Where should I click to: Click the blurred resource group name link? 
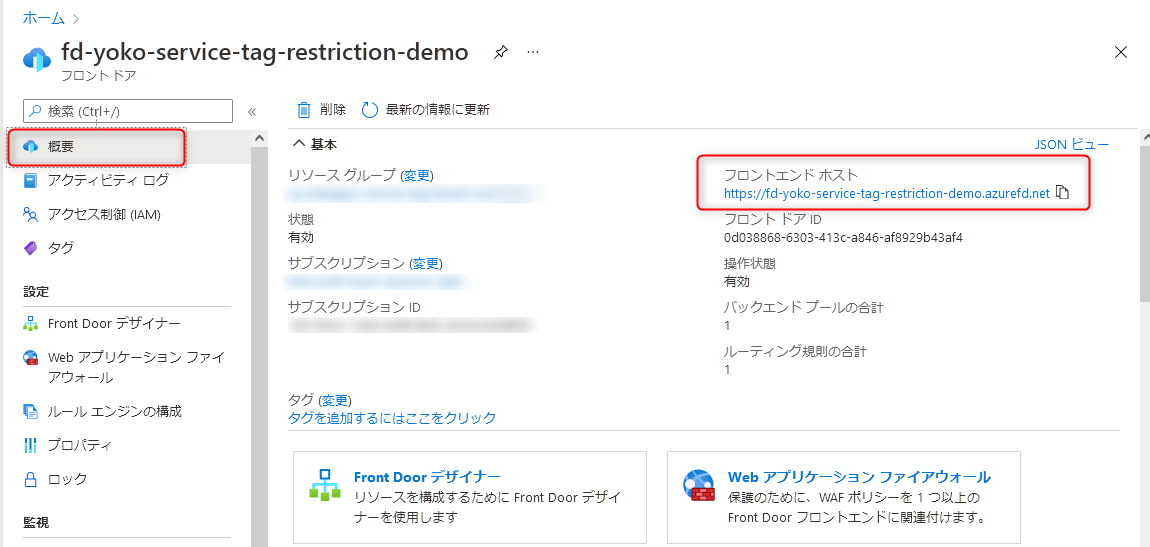tap(410, 194)
